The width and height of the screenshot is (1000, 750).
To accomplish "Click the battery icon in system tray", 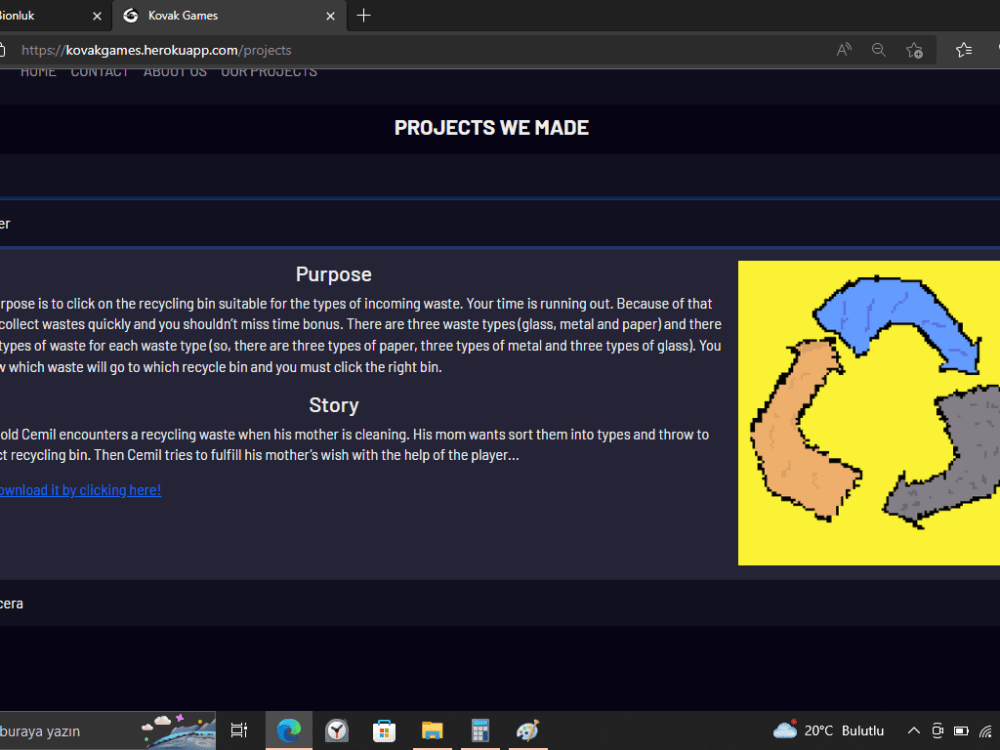I will click(960, 731).
